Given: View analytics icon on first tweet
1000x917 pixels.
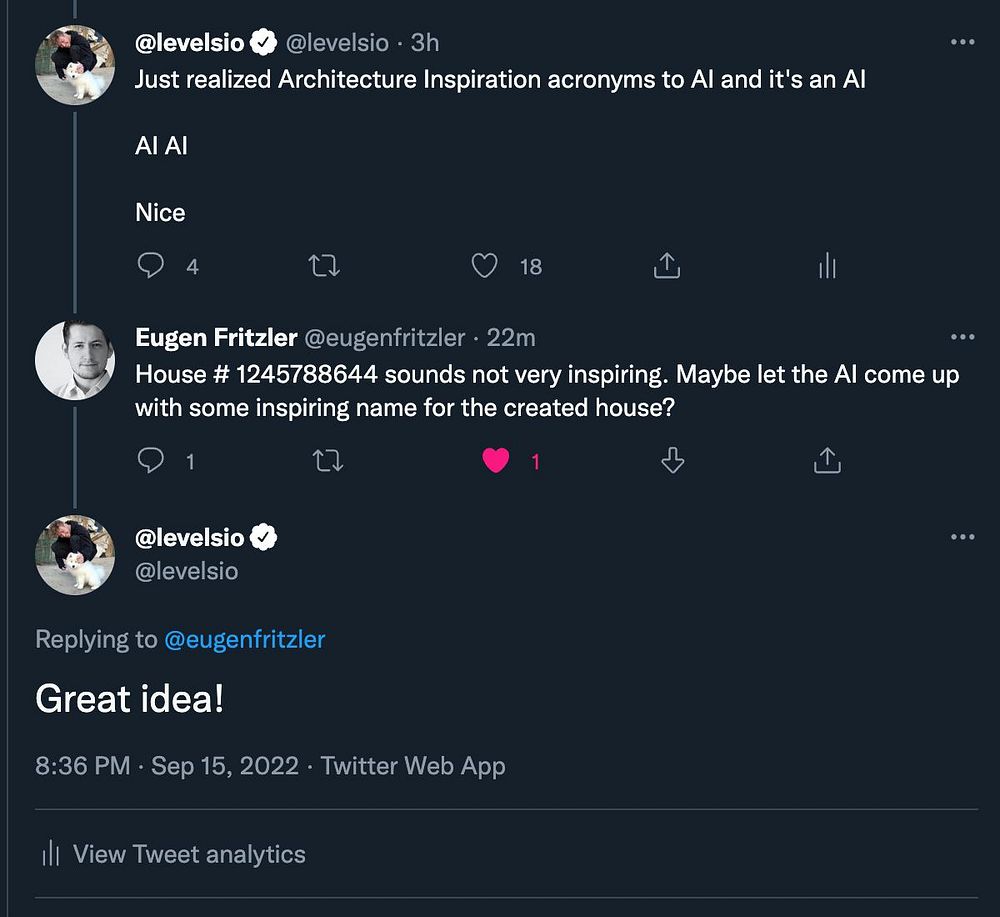Looking at the screenshot, I should point(827,265).
